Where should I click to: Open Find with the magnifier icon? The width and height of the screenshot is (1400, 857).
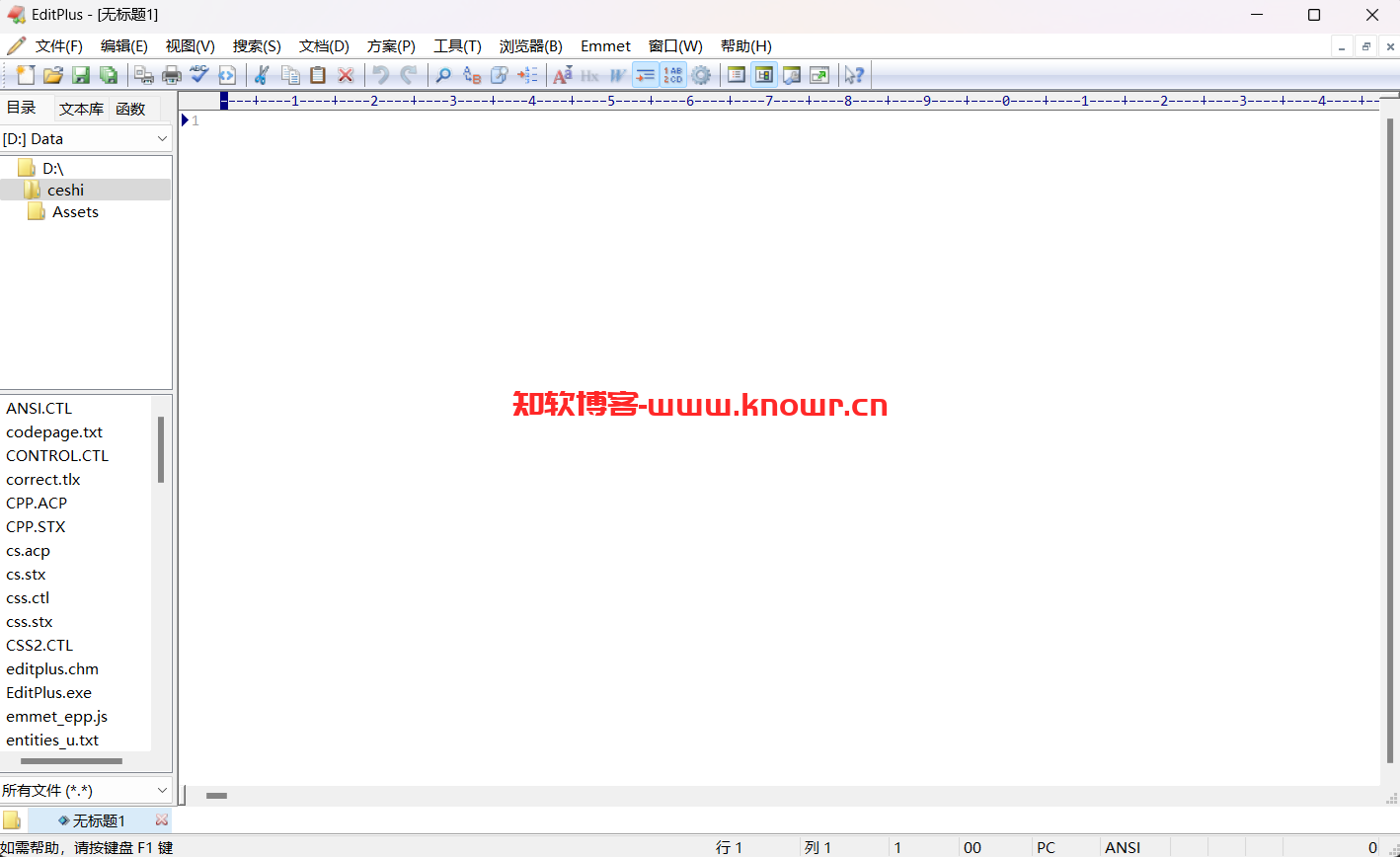click(x=444, y=75)
